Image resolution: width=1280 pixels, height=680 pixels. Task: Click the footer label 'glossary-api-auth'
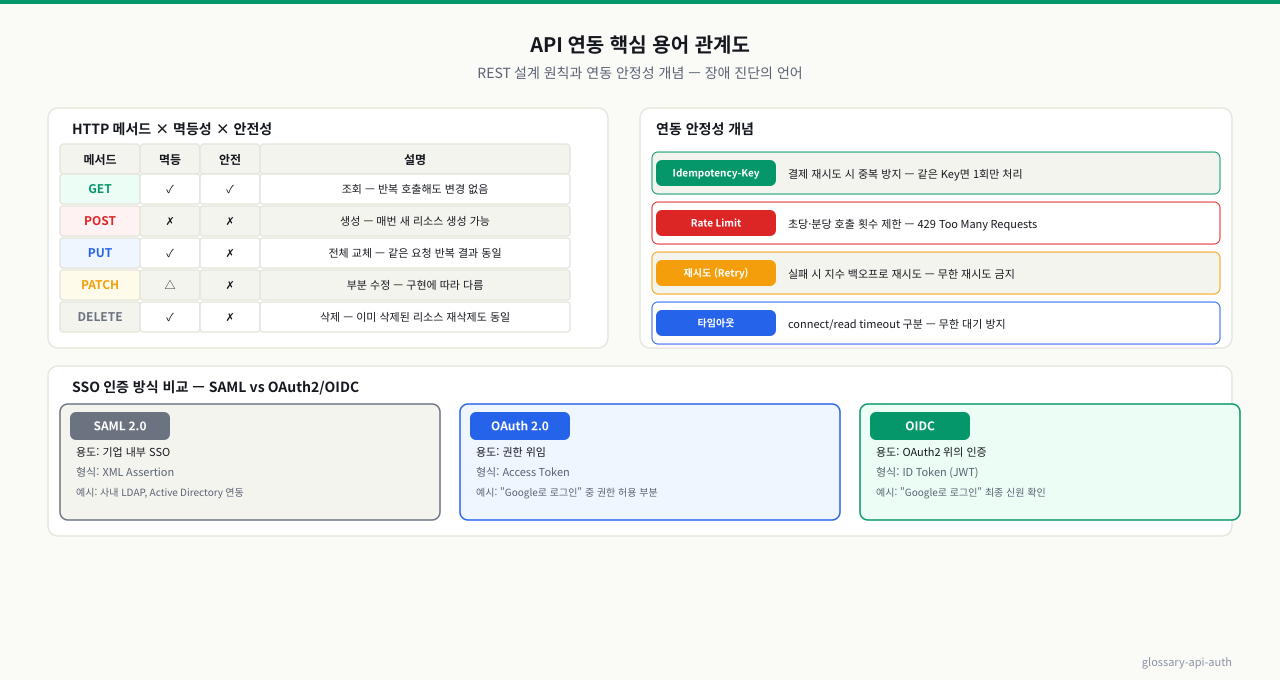(1187, 662)
